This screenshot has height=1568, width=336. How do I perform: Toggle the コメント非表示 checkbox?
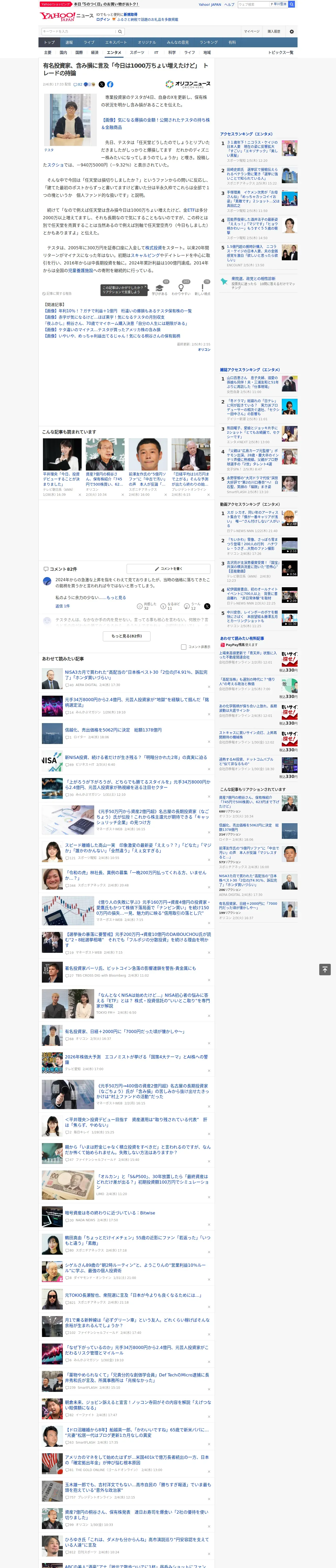[x=183, y=647]
